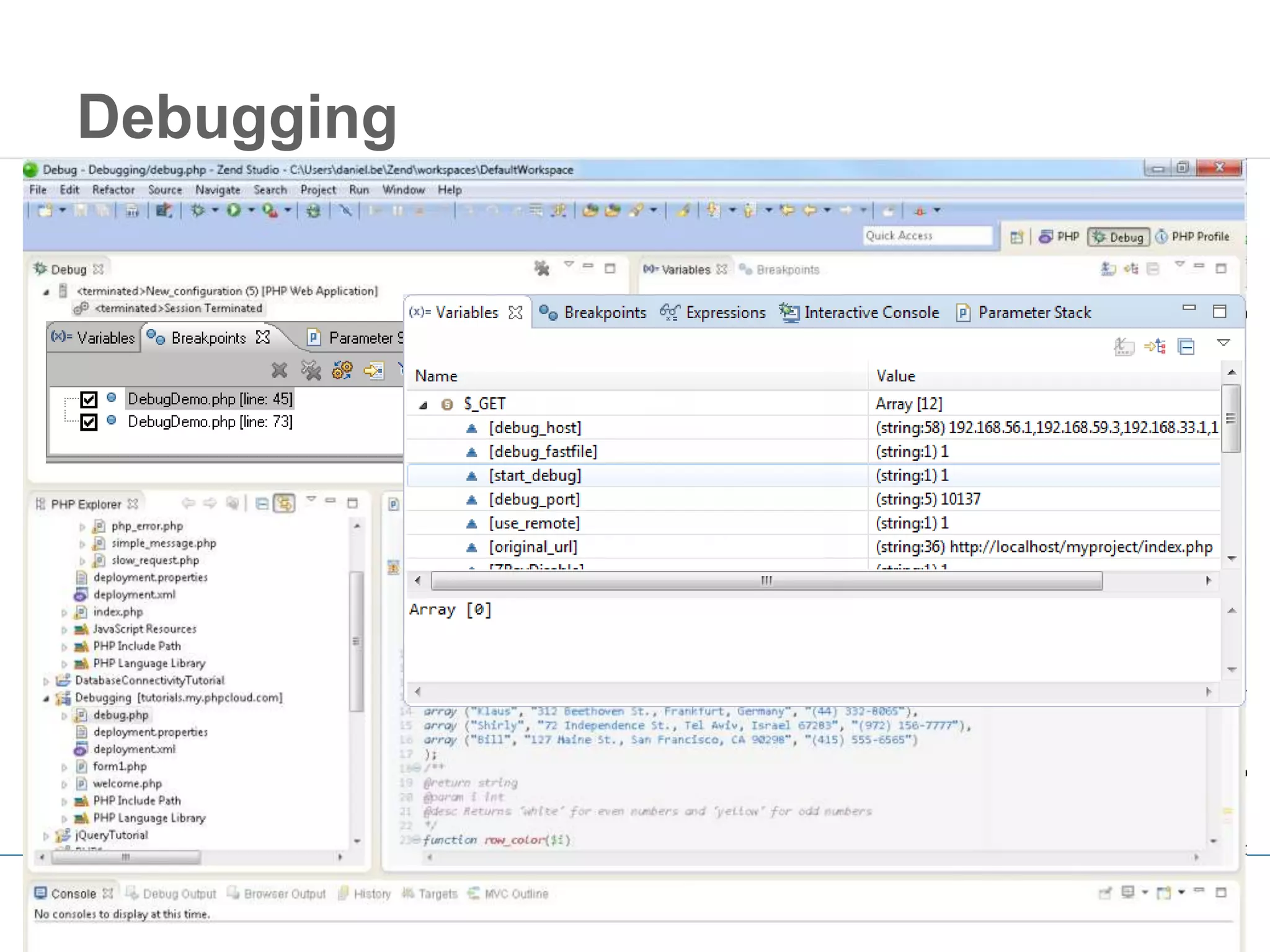
Task: Switch to Expressions tab
Action: 713,312
